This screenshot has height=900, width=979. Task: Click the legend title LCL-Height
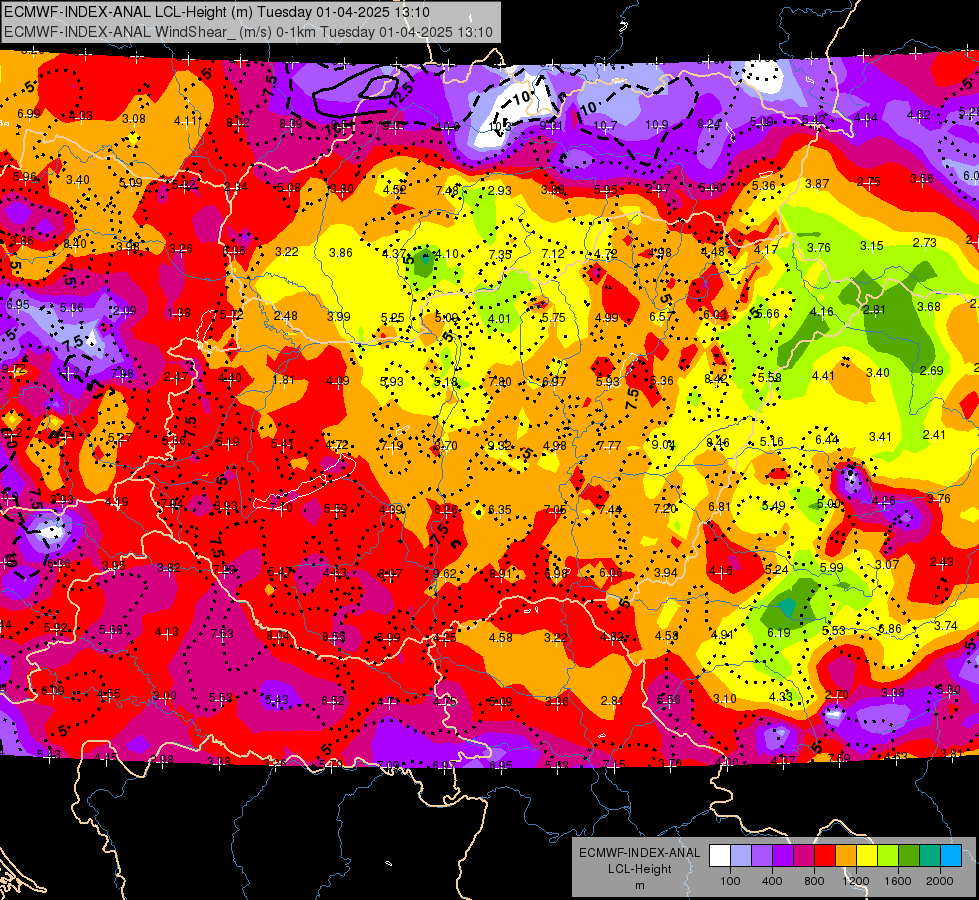[x=639, y=869]
